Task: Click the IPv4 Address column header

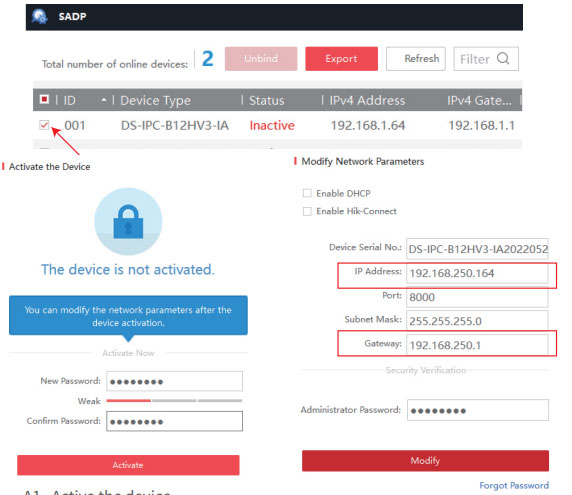Action: pyautogui.click(x=367, y=100)
